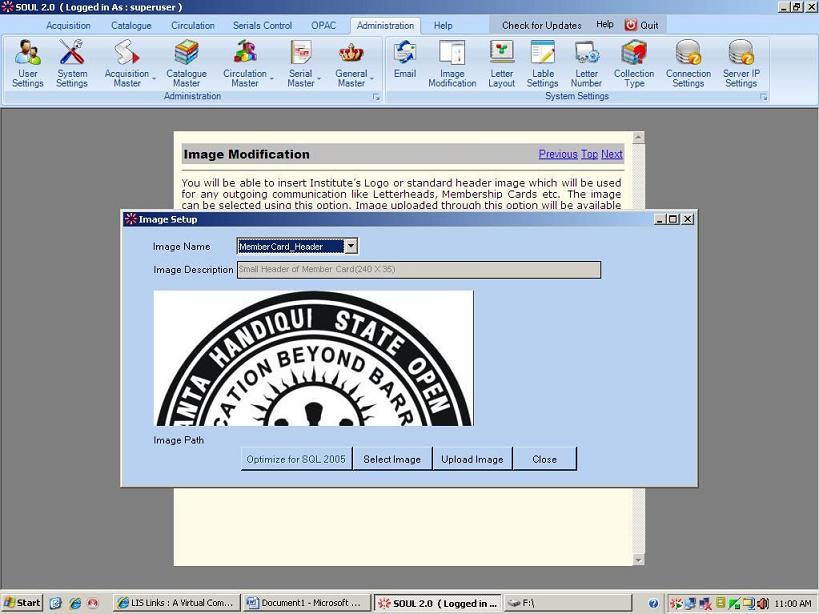819x614 pixels.
Task: Open User Settings in the ribbon
Action: point(28,63)
